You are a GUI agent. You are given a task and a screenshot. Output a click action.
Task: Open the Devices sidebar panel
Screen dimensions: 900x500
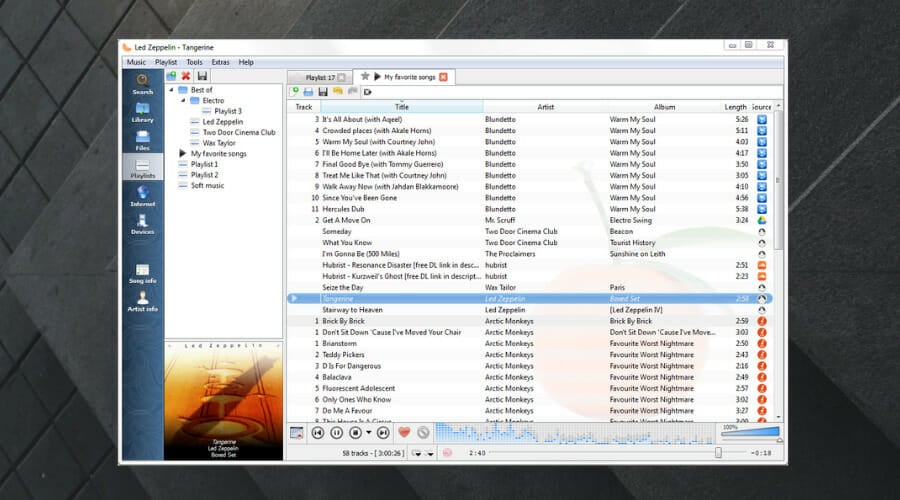tap(142, 223)
